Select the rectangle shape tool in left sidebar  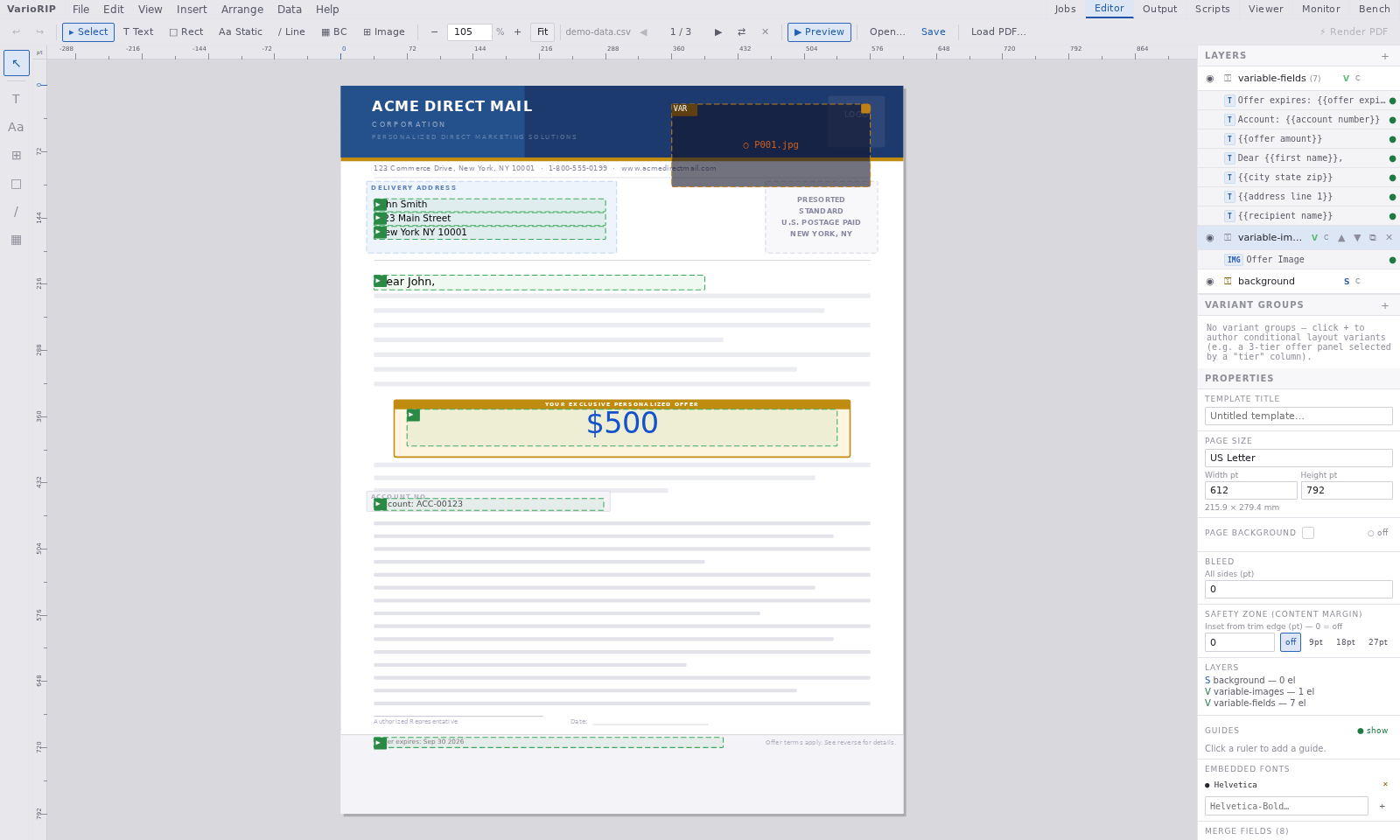(x=16, y=184)
